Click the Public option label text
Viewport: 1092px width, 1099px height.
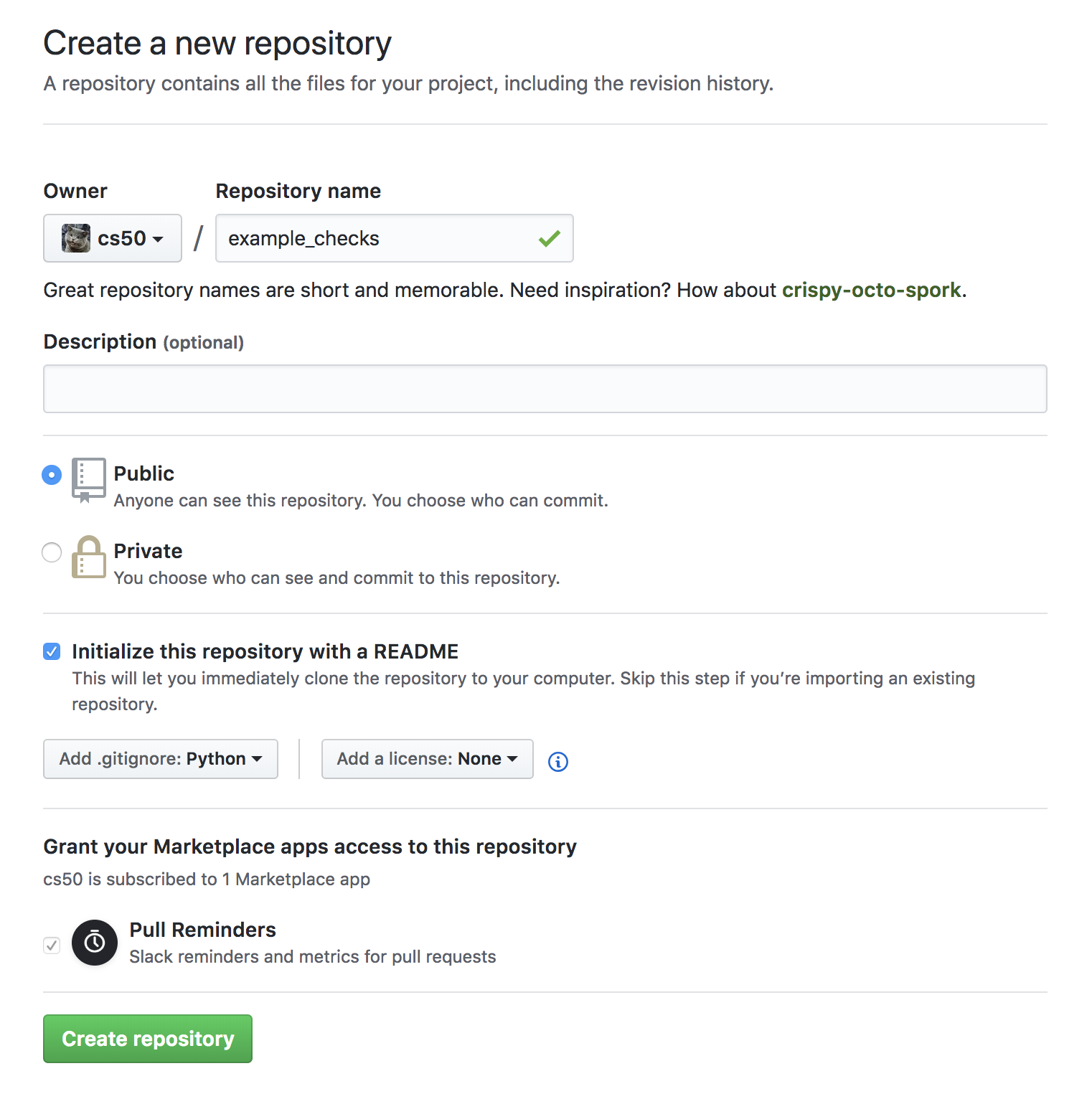coord(144,473)
